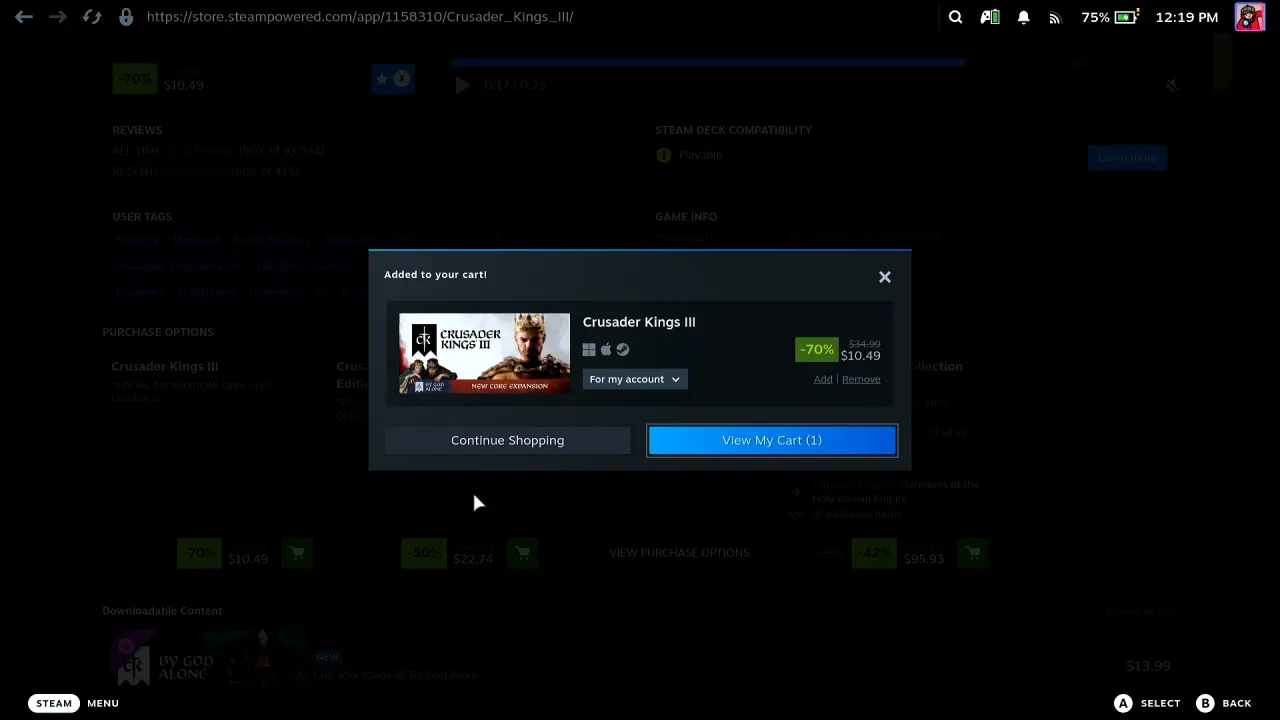
Task: Go forward using the browser forward arrow
Action: (57, 17)
